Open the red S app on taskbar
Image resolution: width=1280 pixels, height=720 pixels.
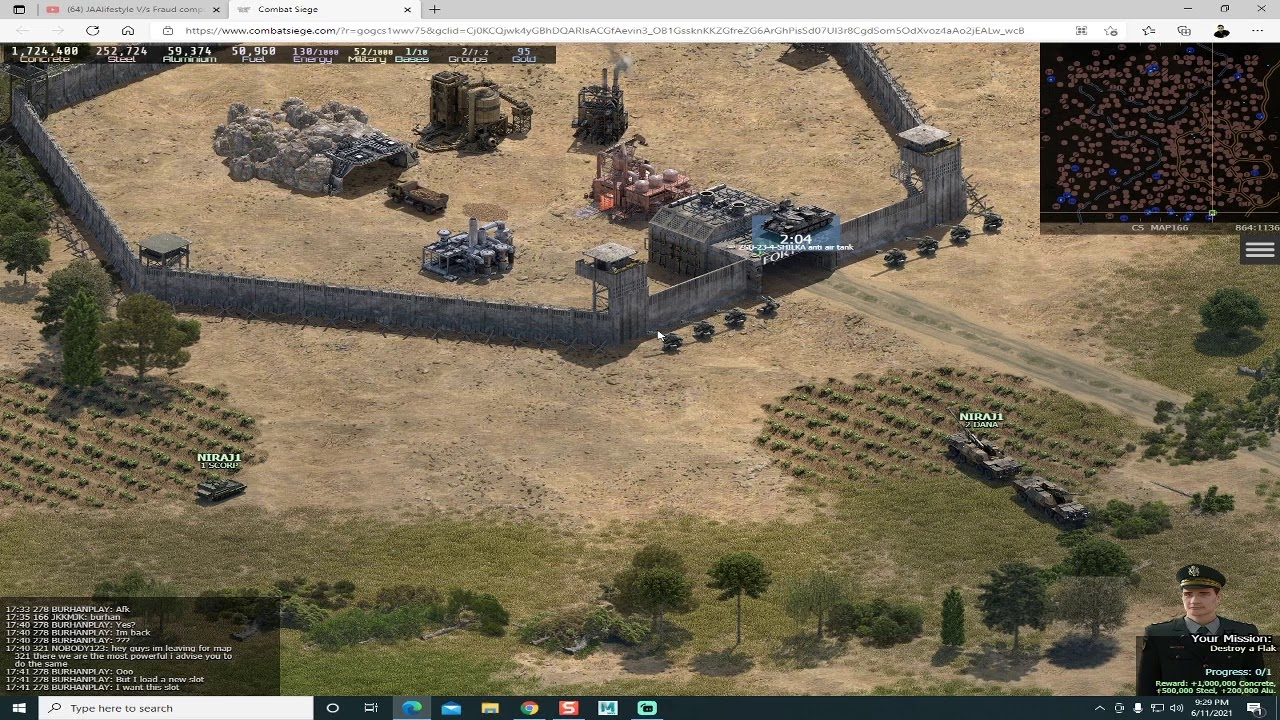pyautogui.click(x=568, y=708)
